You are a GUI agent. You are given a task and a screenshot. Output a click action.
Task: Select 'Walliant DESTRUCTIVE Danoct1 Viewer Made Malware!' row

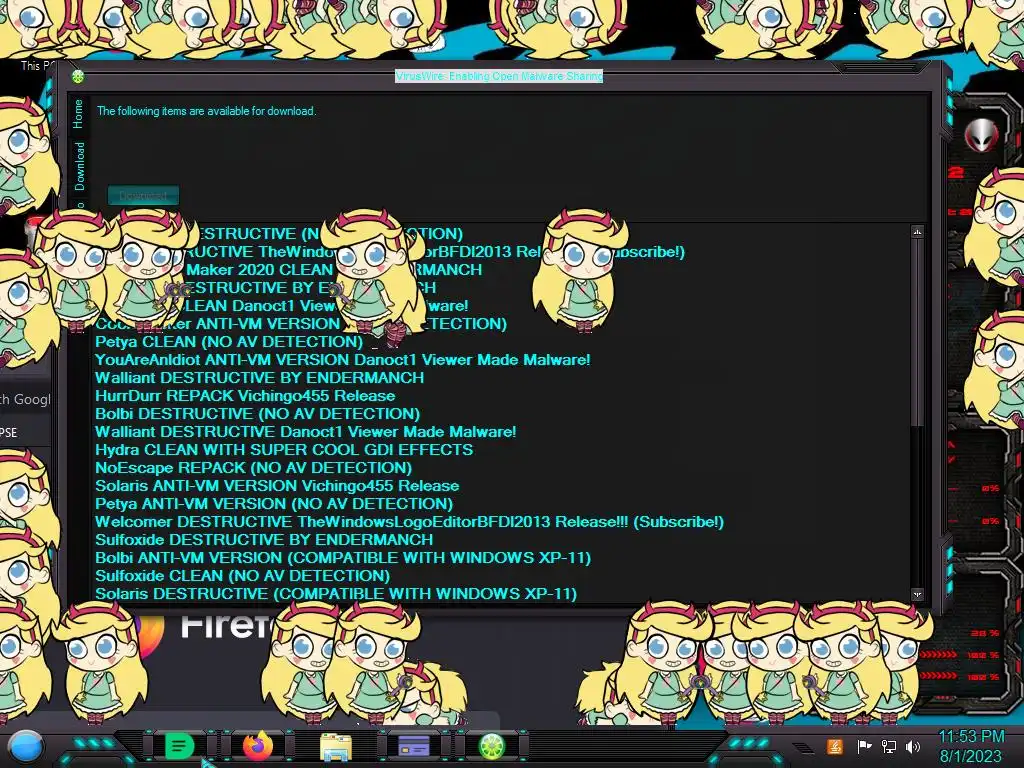click(x=305, y=432)
